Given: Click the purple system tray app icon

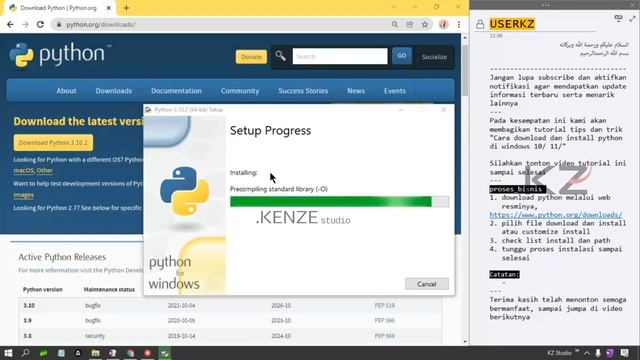Looking at the screenshot, I should pos(610,353).
